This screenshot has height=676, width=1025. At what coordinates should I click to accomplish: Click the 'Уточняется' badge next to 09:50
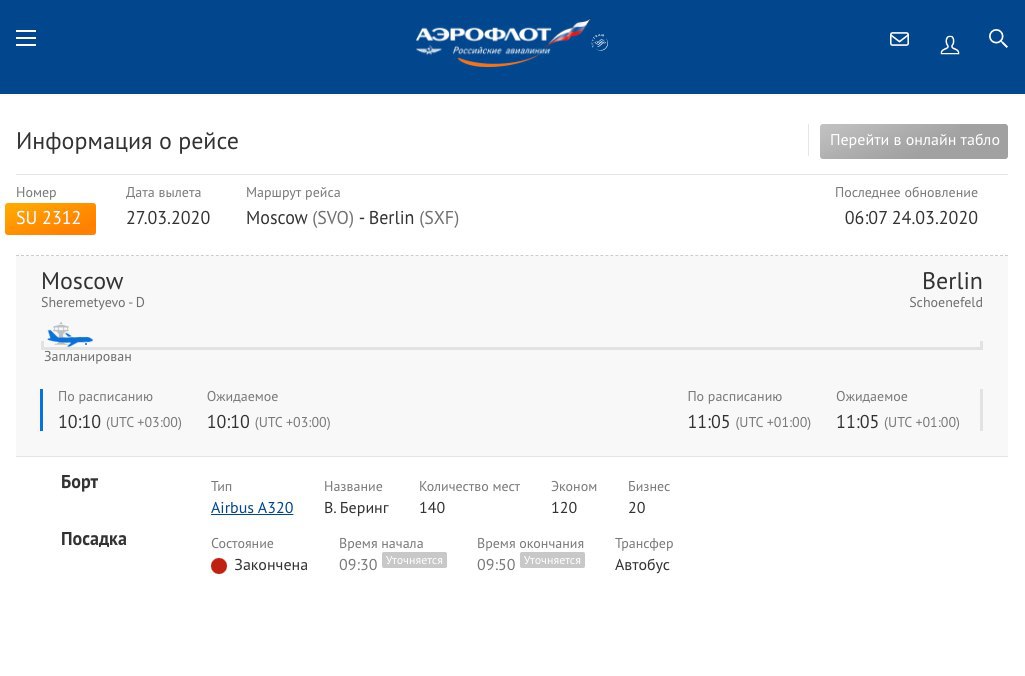click(552, 560)
